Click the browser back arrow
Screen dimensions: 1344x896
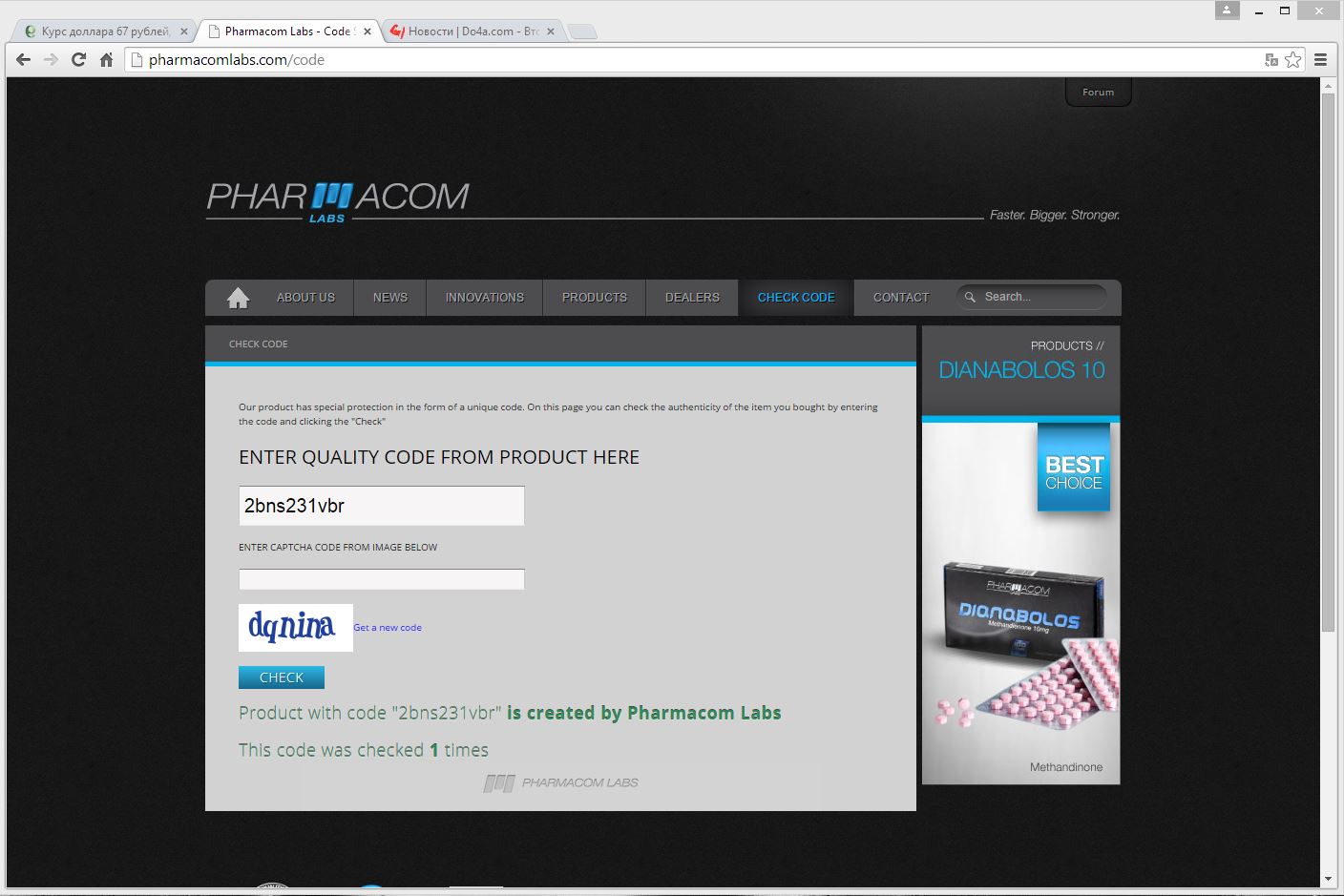point(24,60)
